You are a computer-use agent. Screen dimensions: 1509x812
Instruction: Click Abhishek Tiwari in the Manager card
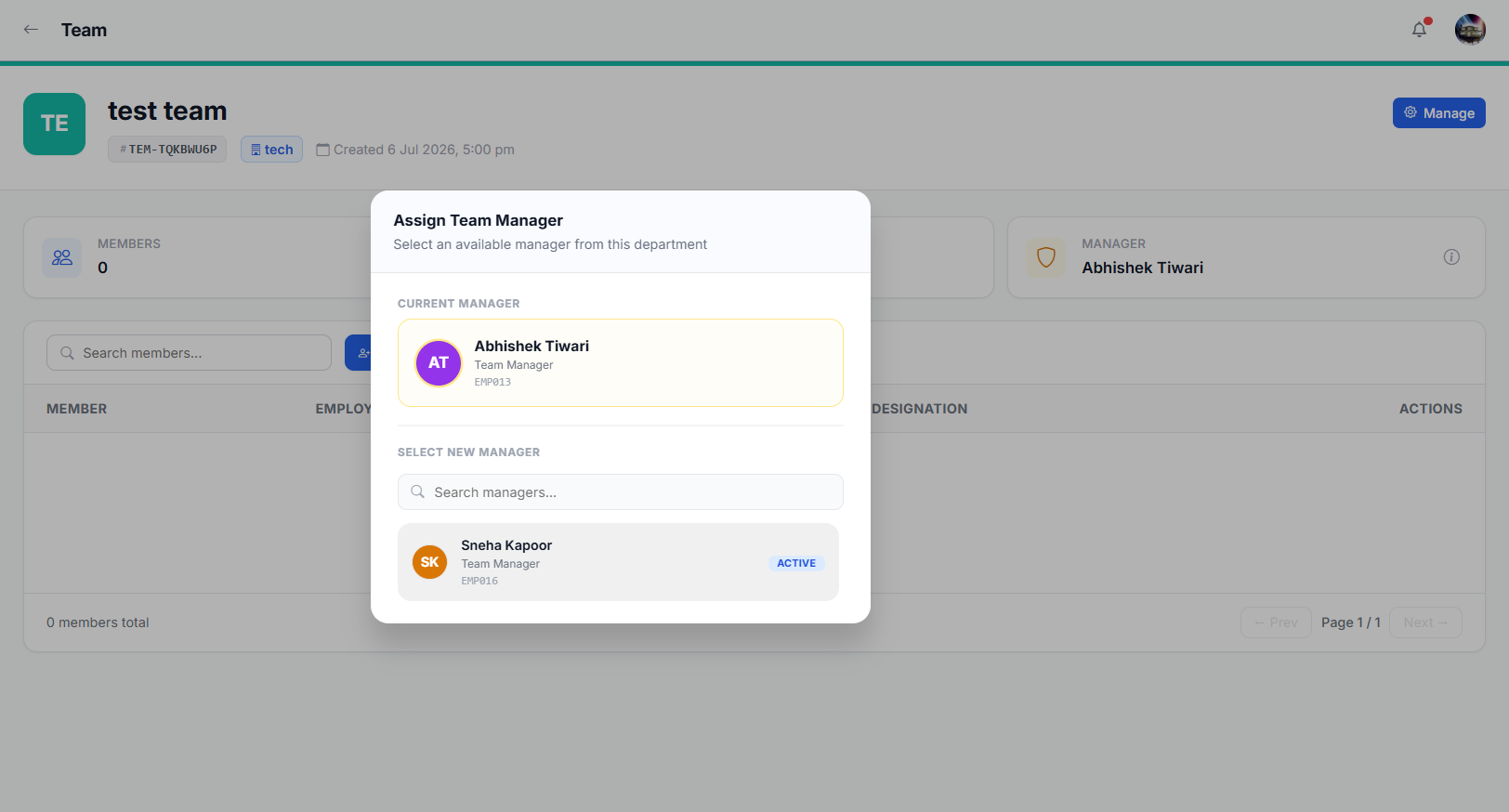(1142, 268)
